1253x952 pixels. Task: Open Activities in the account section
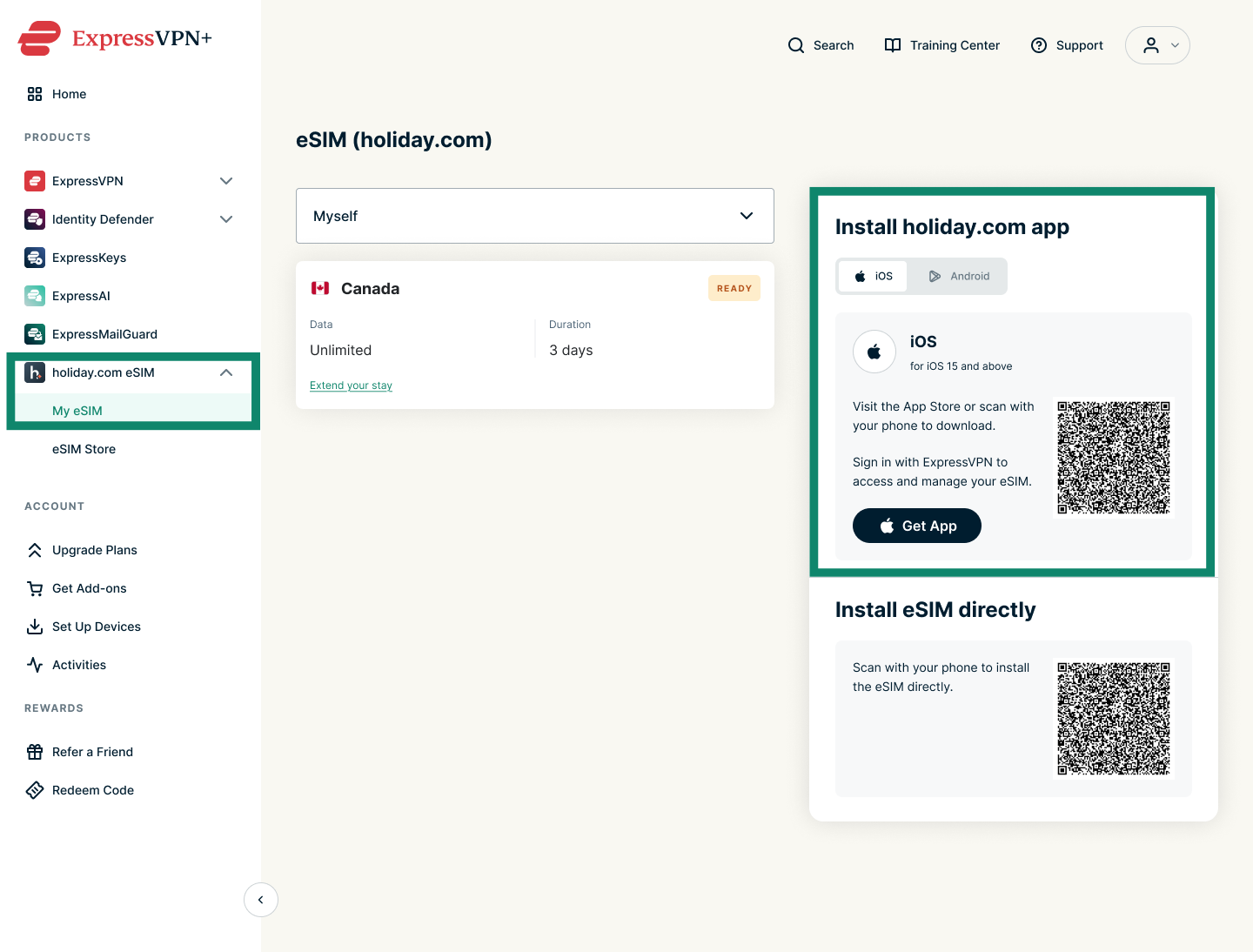(x=79, y=665)
